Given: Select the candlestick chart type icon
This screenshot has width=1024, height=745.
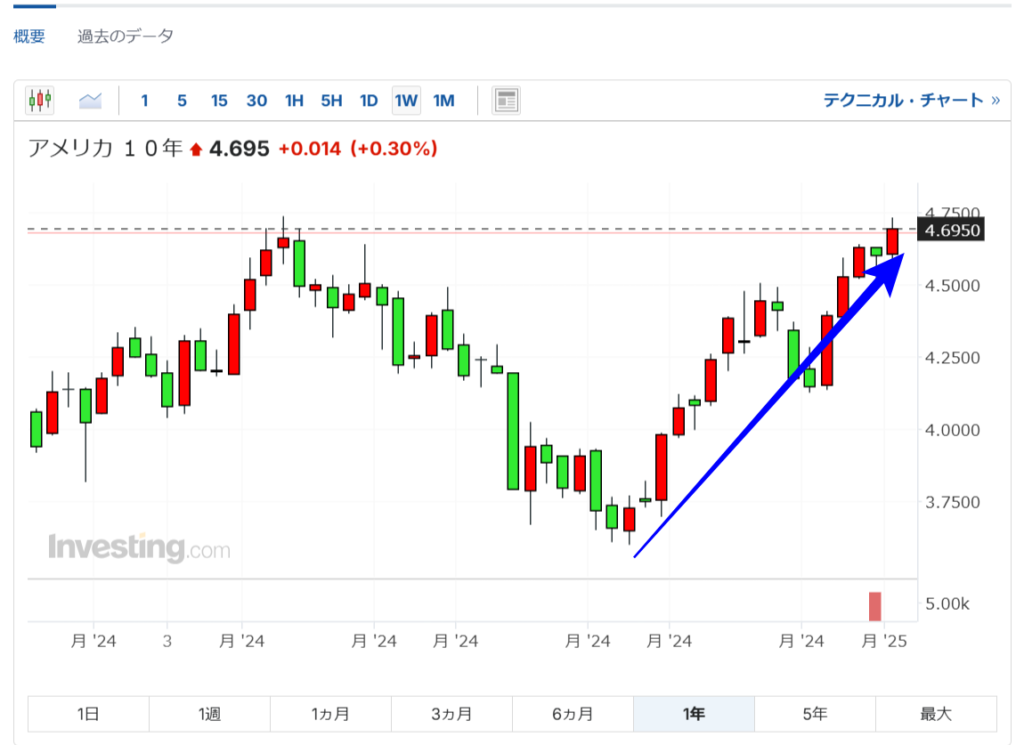Looking at the screenshot, I should click(40, 101).
